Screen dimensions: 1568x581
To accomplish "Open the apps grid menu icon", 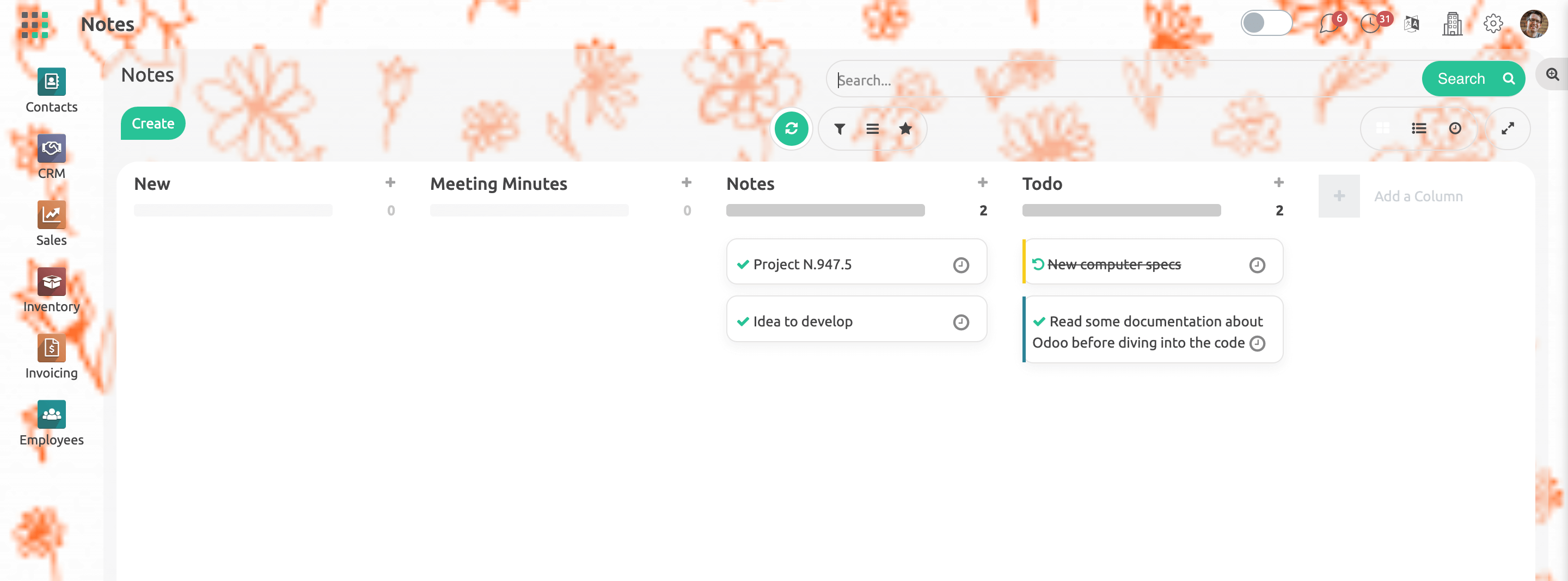I will (34, 24).
